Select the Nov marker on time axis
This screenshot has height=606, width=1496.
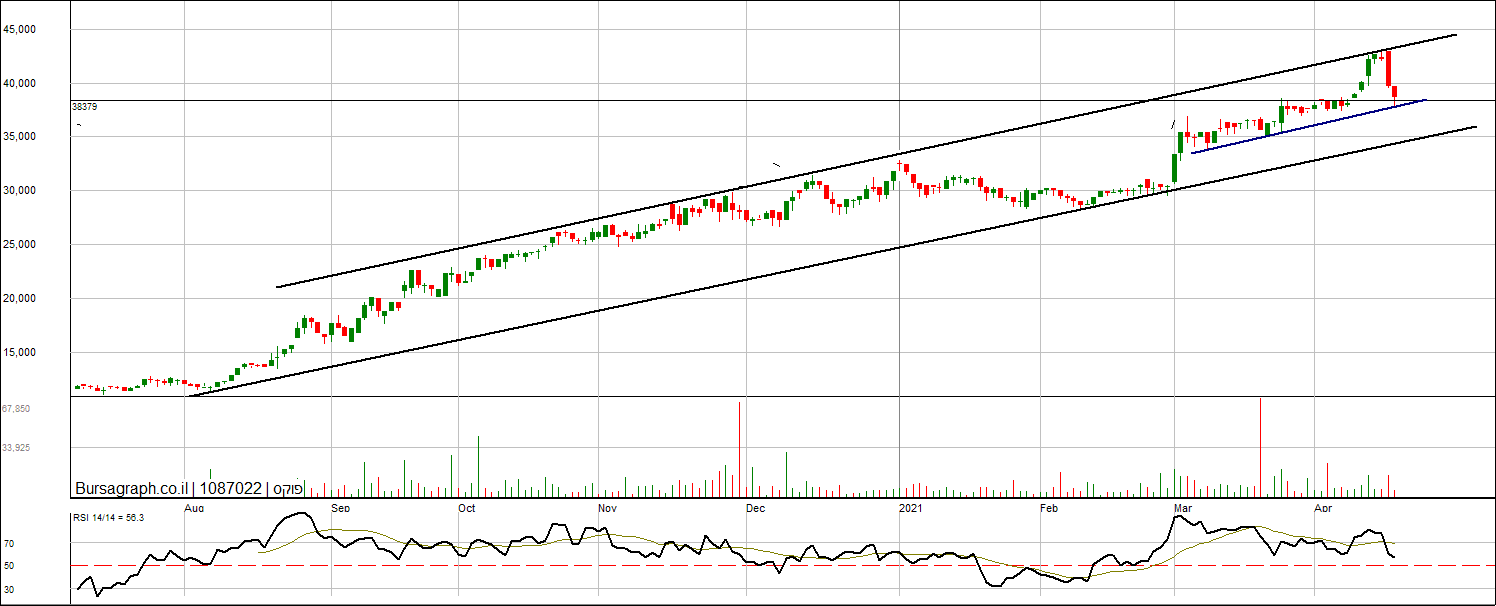[607, 508]
